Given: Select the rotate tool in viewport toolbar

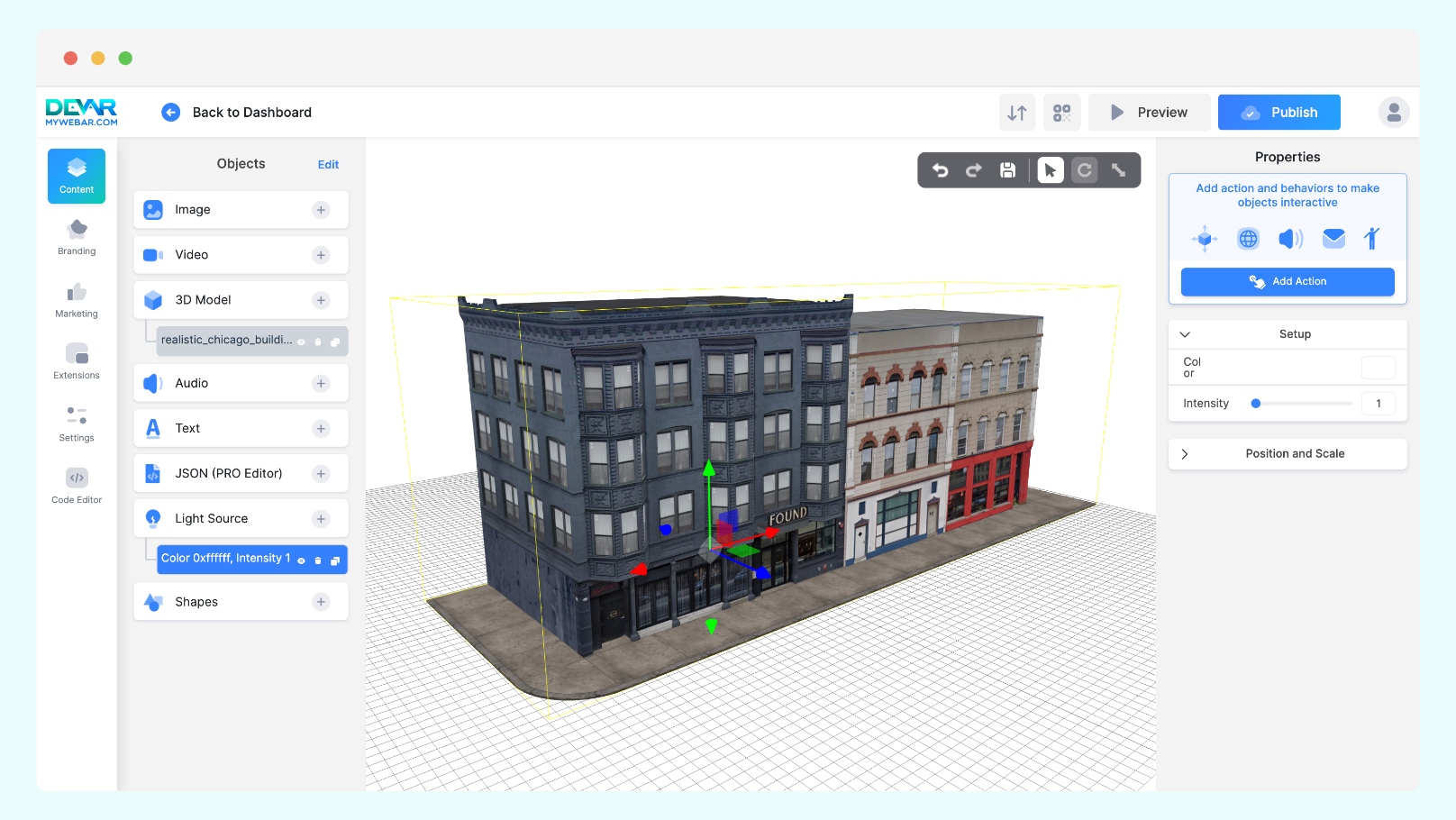Looking at the screenshot, I should point(1085,170).
